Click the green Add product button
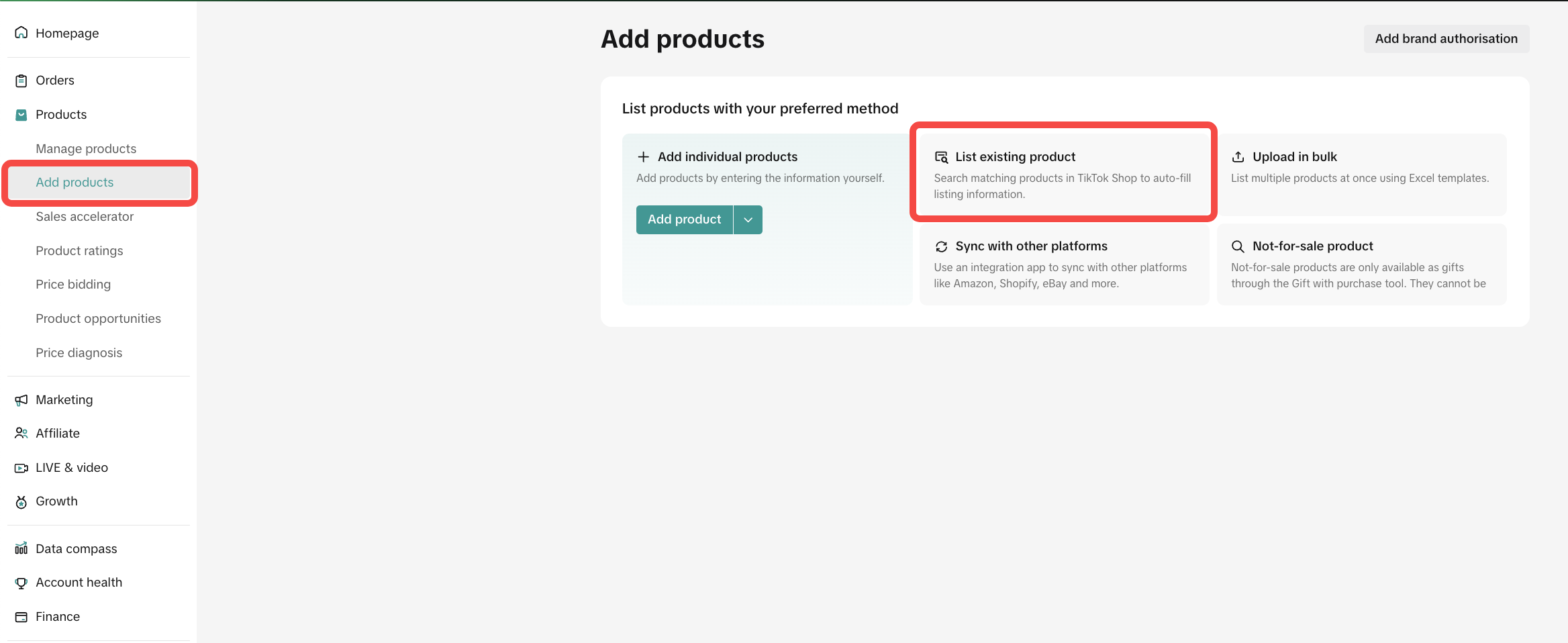1568x643 pixels. point(684,219)
